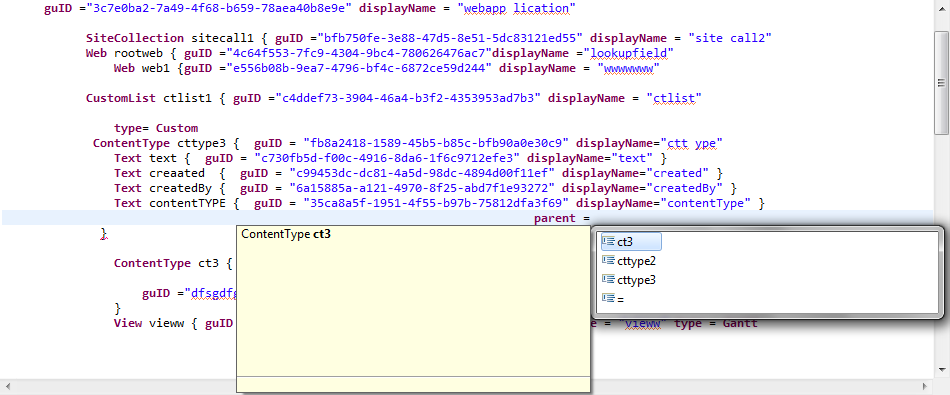The height and width of the screenshot is (395, 950).
Task: Click 'Gantt' type value
Action: [740, 323]
